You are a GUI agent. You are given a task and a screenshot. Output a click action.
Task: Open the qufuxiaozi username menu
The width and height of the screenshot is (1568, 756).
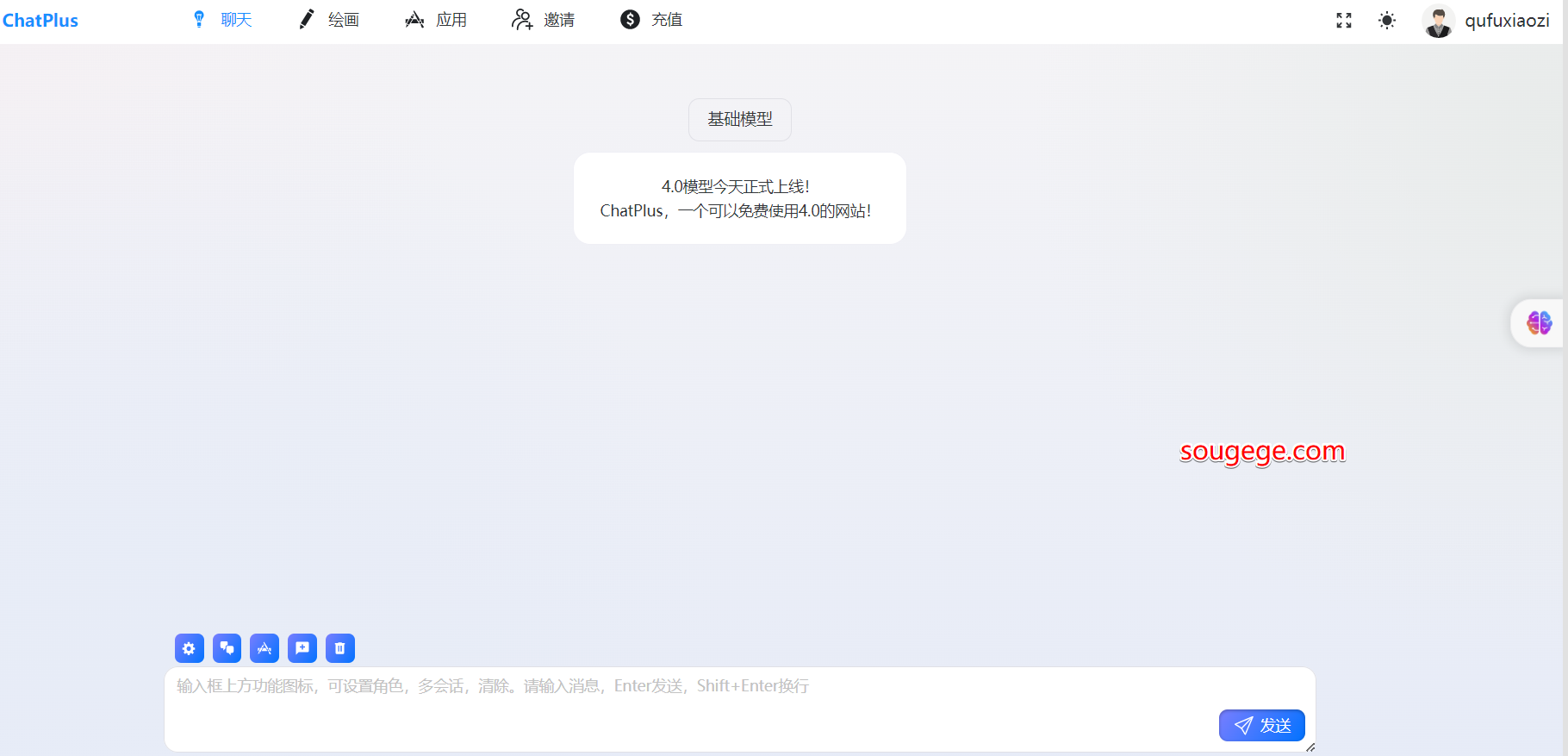(1507, 21)
